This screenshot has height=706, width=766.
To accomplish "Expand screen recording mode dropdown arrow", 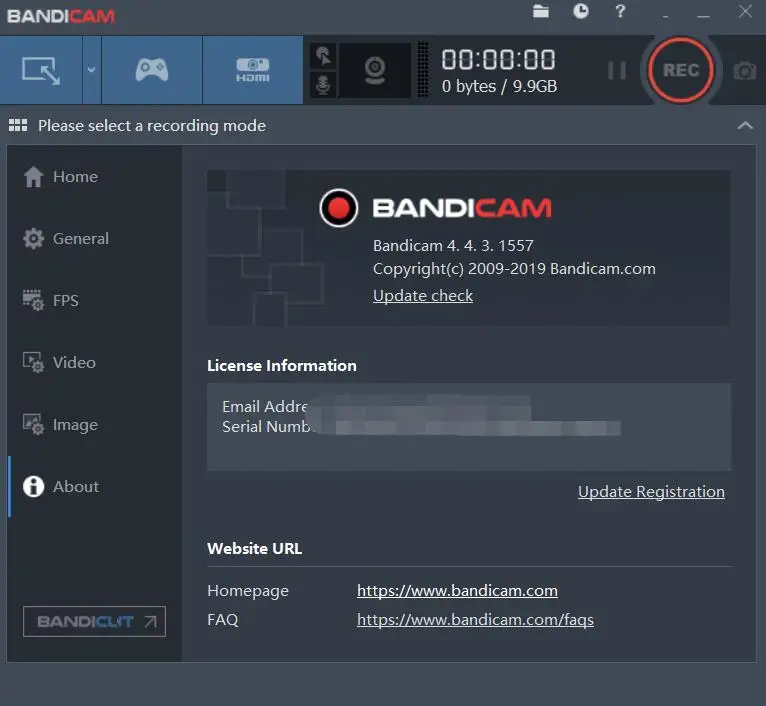I will click(x=91, y=70).
